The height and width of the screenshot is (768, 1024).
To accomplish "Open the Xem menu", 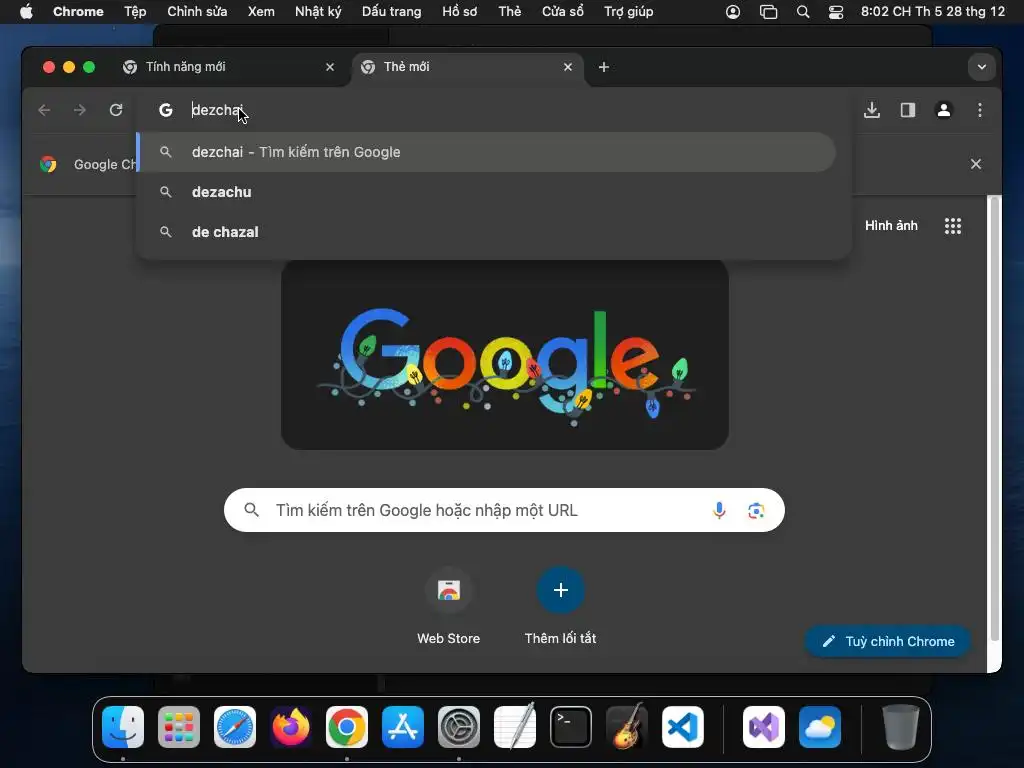I will click(261, 12).
